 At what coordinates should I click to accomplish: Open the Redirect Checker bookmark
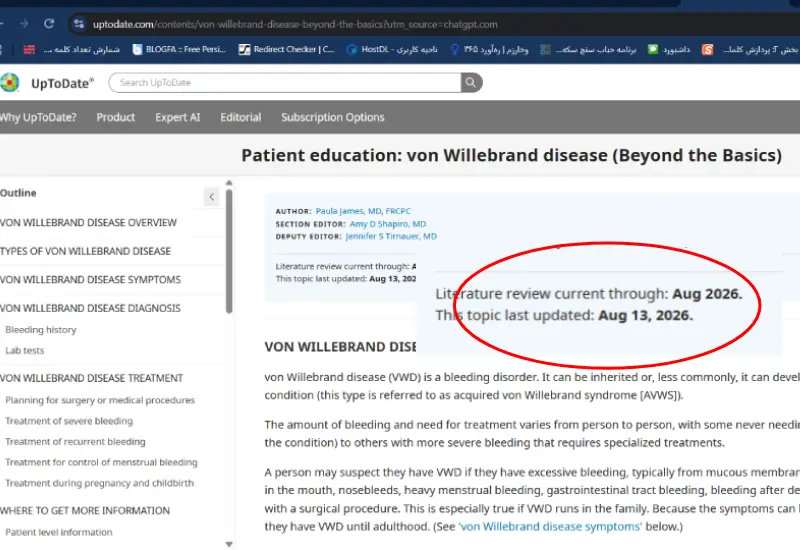pyautogui.click(x=286, y=49)
